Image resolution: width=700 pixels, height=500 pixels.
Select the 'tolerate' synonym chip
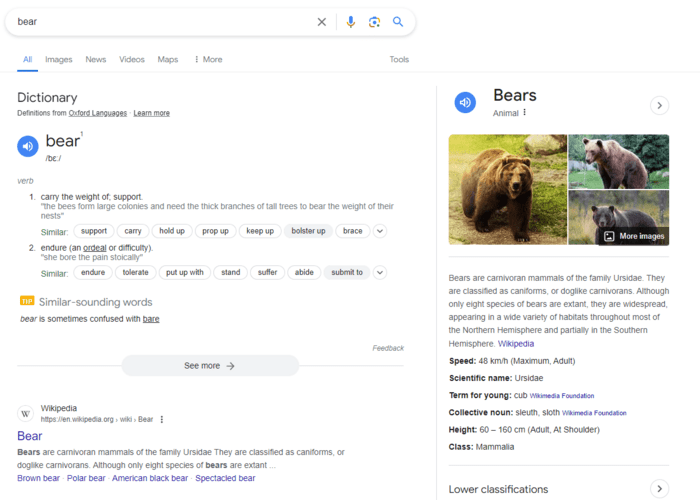[135, 272]
